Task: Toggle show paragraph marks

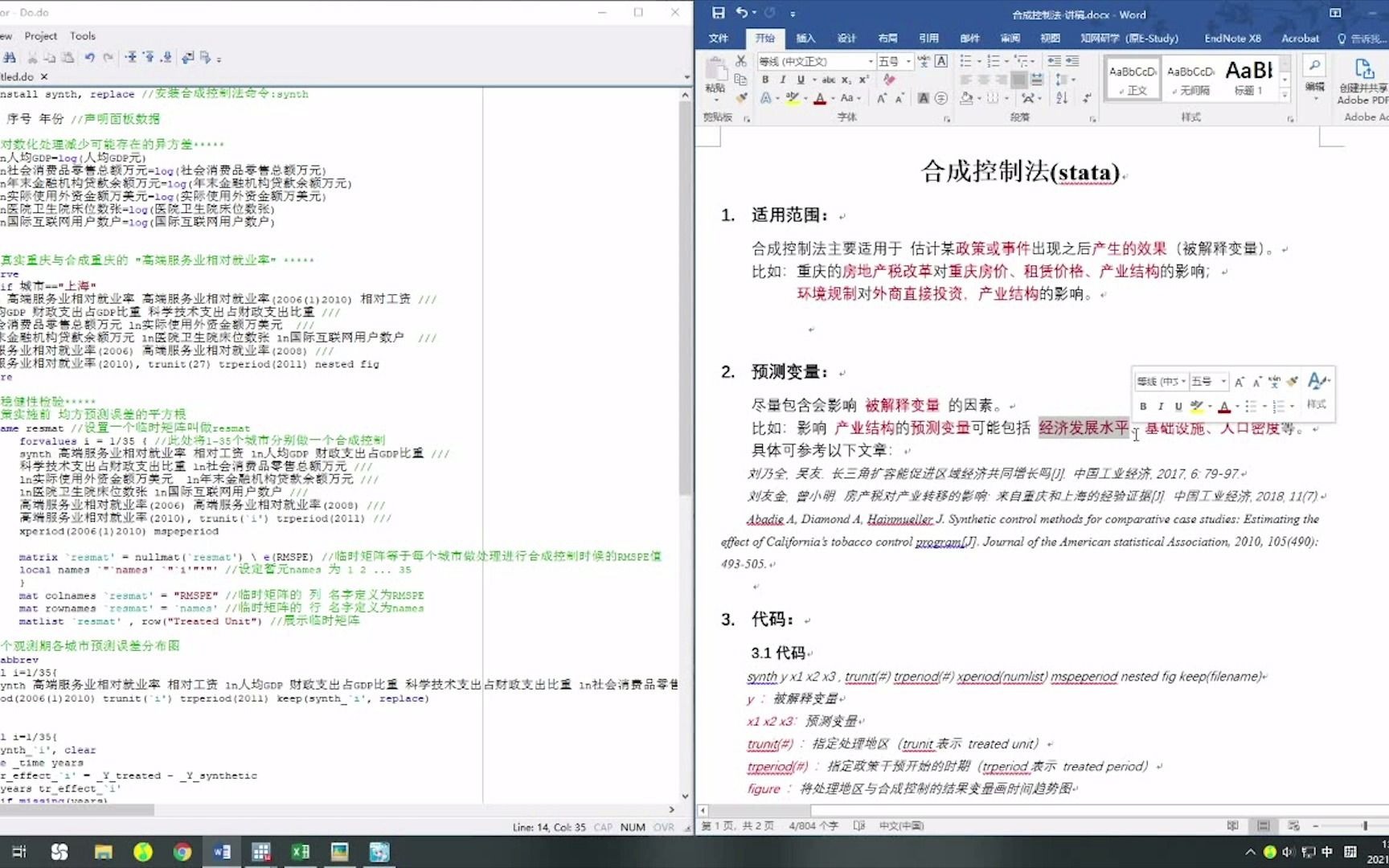Action: [x=1086, y=98]
